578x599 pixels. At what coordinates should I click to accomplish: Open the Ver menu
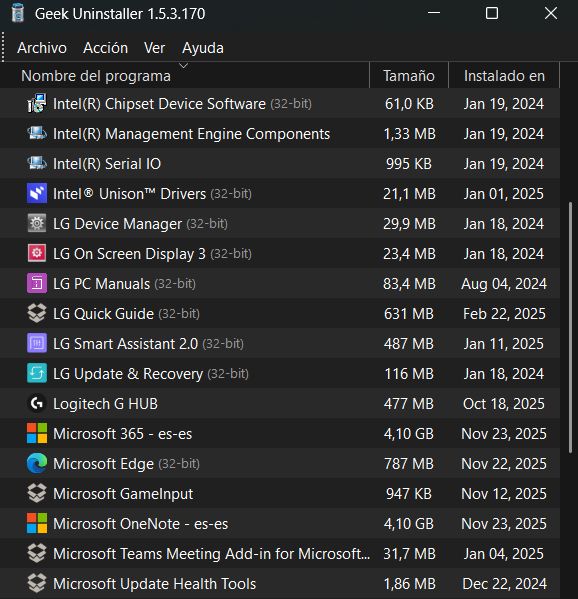click(x=154, y=48)
